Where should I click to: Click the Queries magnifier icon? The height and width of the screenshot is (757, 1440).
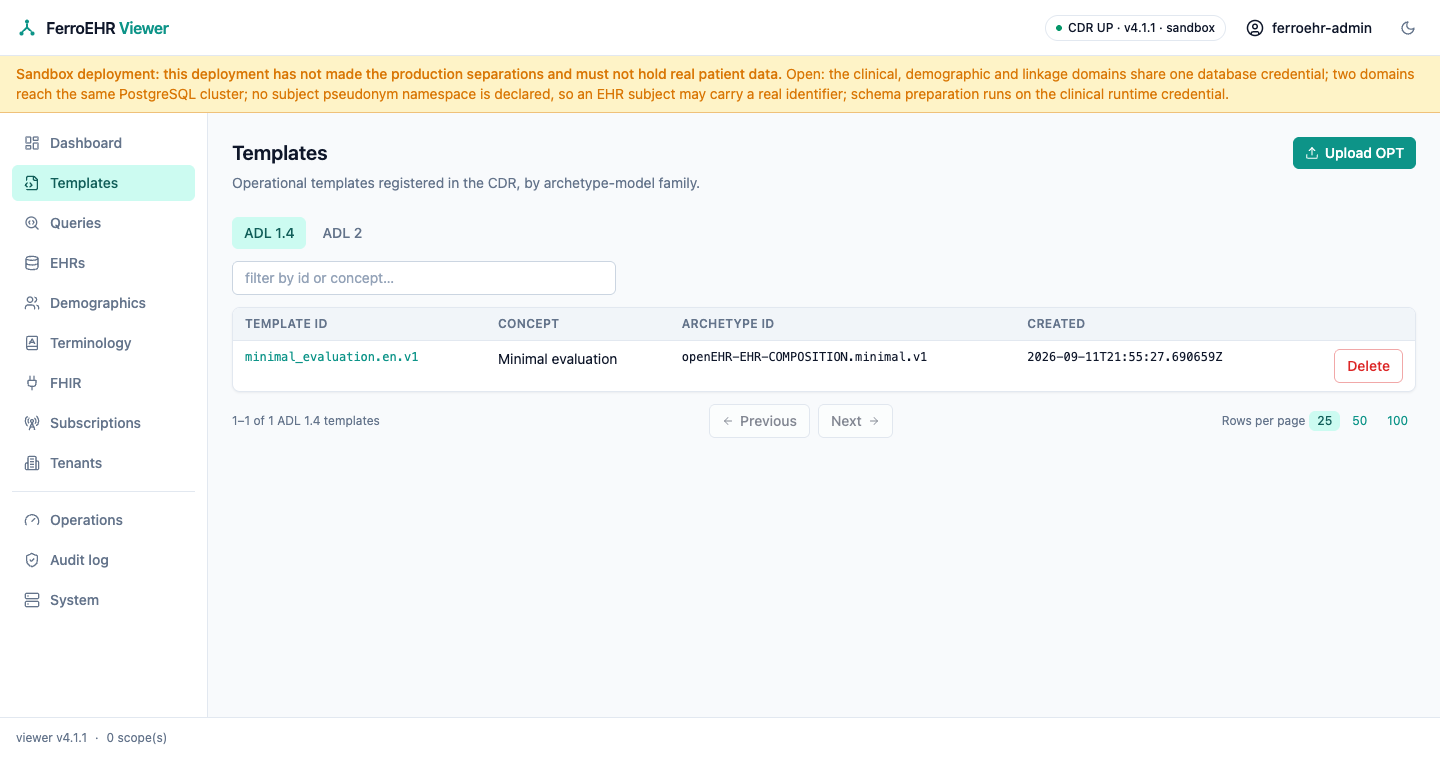pyautogui.click(x=32, y=223)
